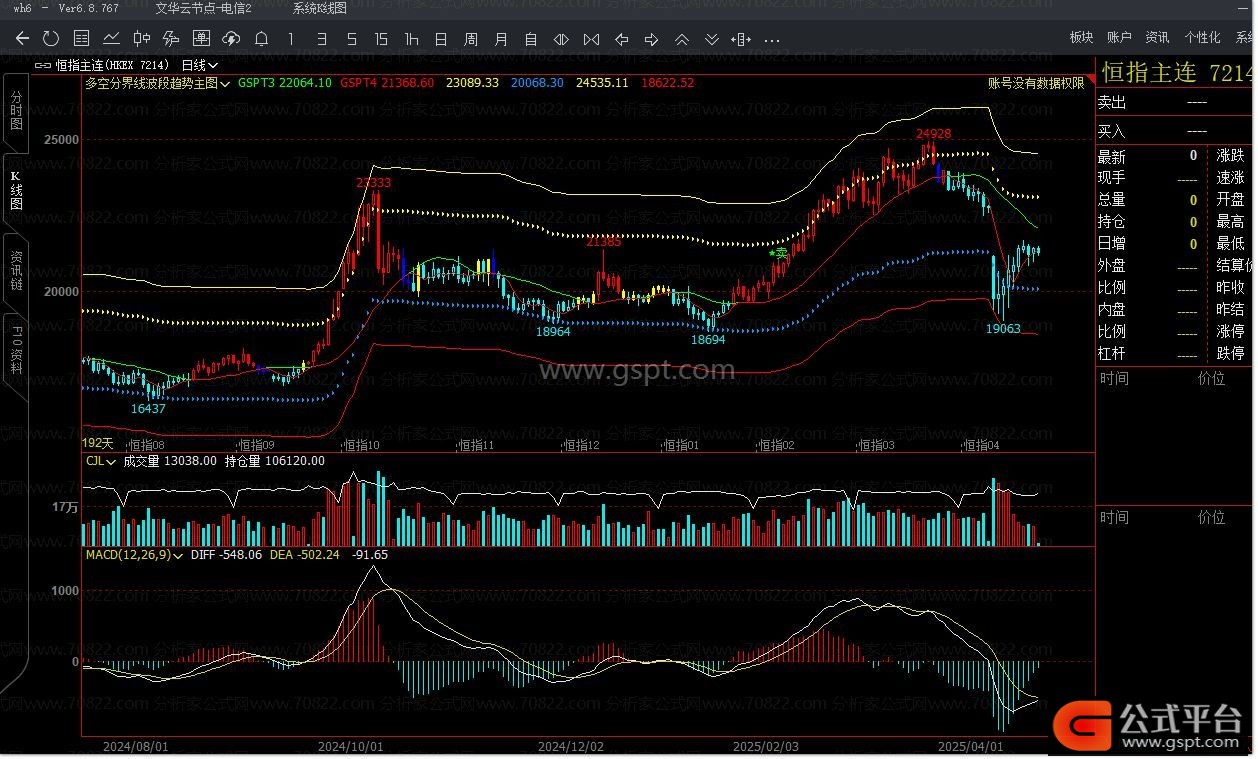Screen dimensions: 1258x759
Task: Click the 资讯 button in top bar
Action: 1157,37
